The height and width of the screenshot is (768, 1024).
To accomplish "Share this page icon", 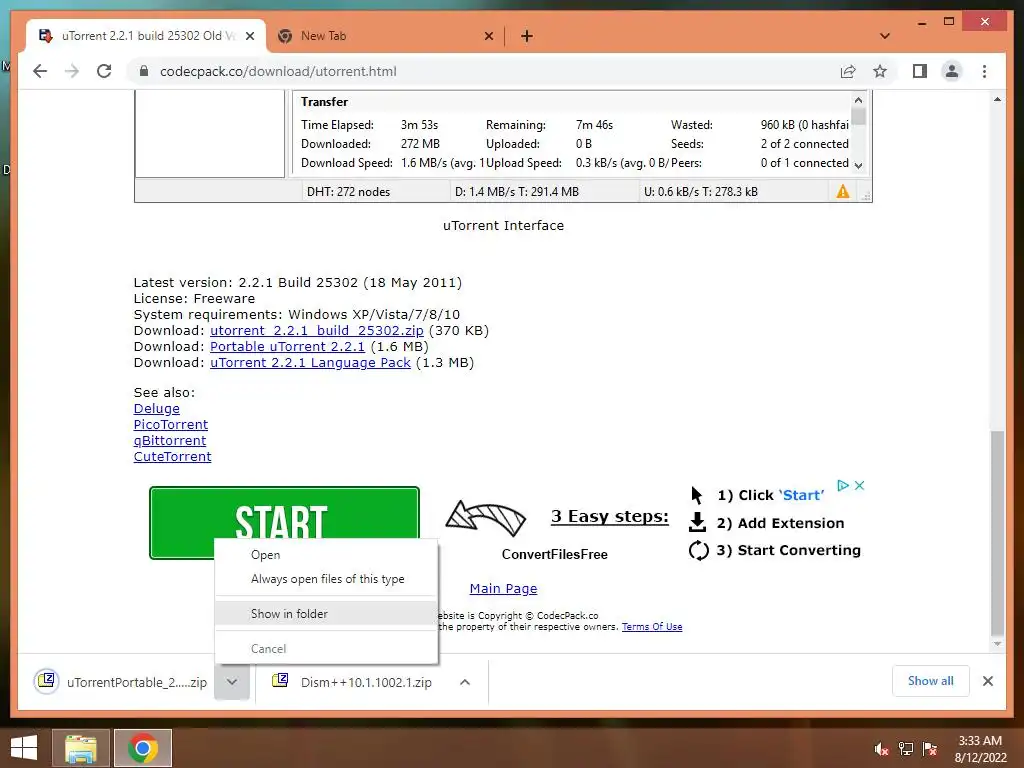I will tap(848, 71).
